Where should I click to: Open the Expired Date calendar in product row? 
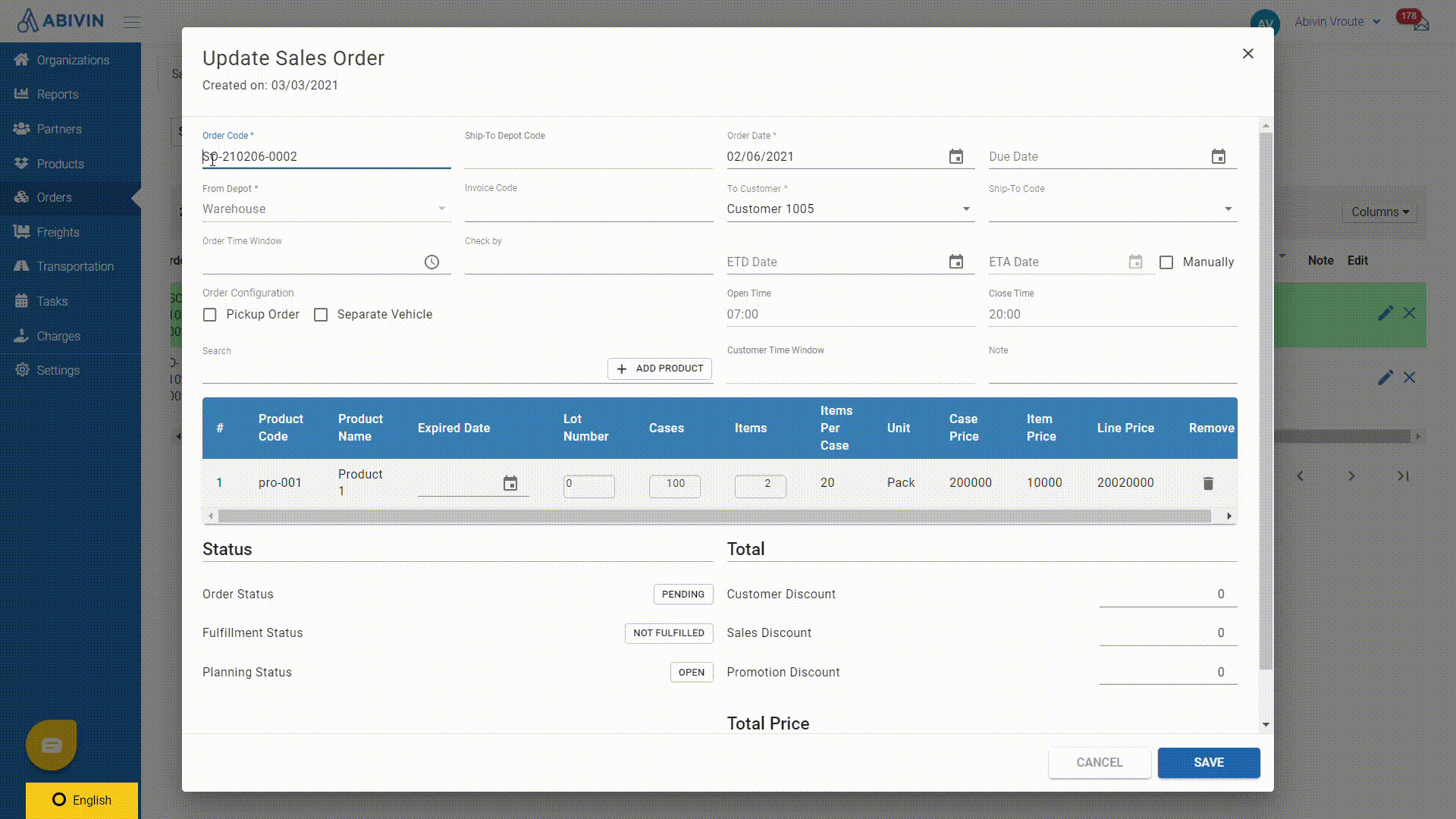point(510,483)
